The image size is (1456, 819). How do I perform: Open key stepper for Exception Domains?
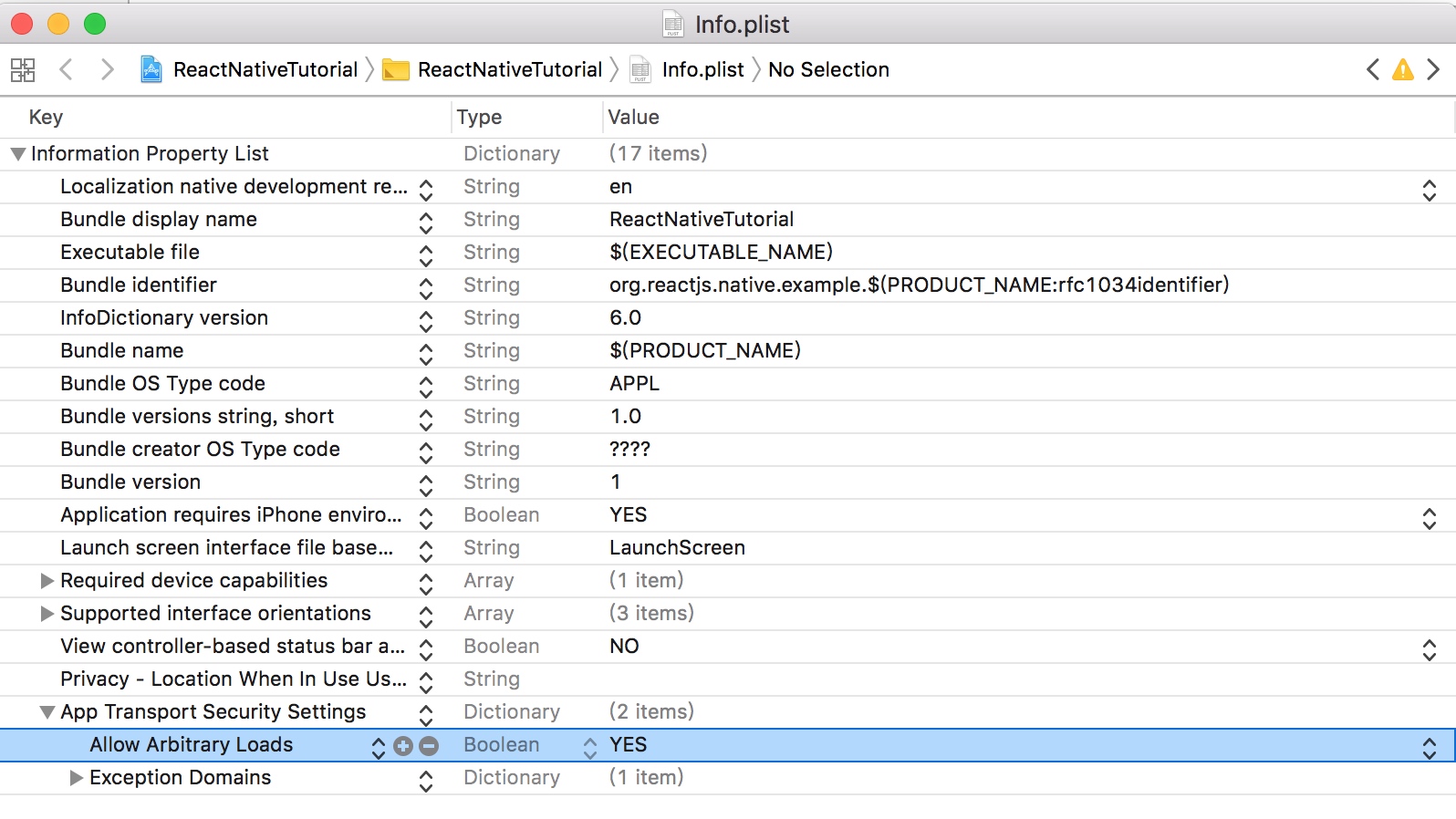pyautogui.click(x=426, y=780)
